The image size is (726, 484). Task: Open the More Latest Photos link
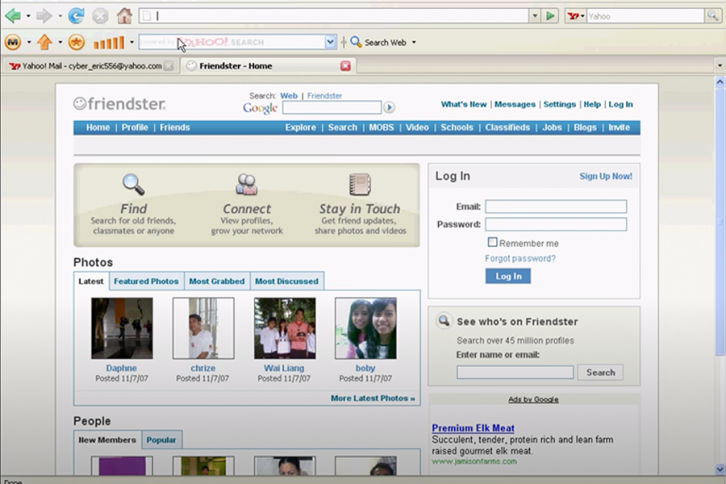373,398
